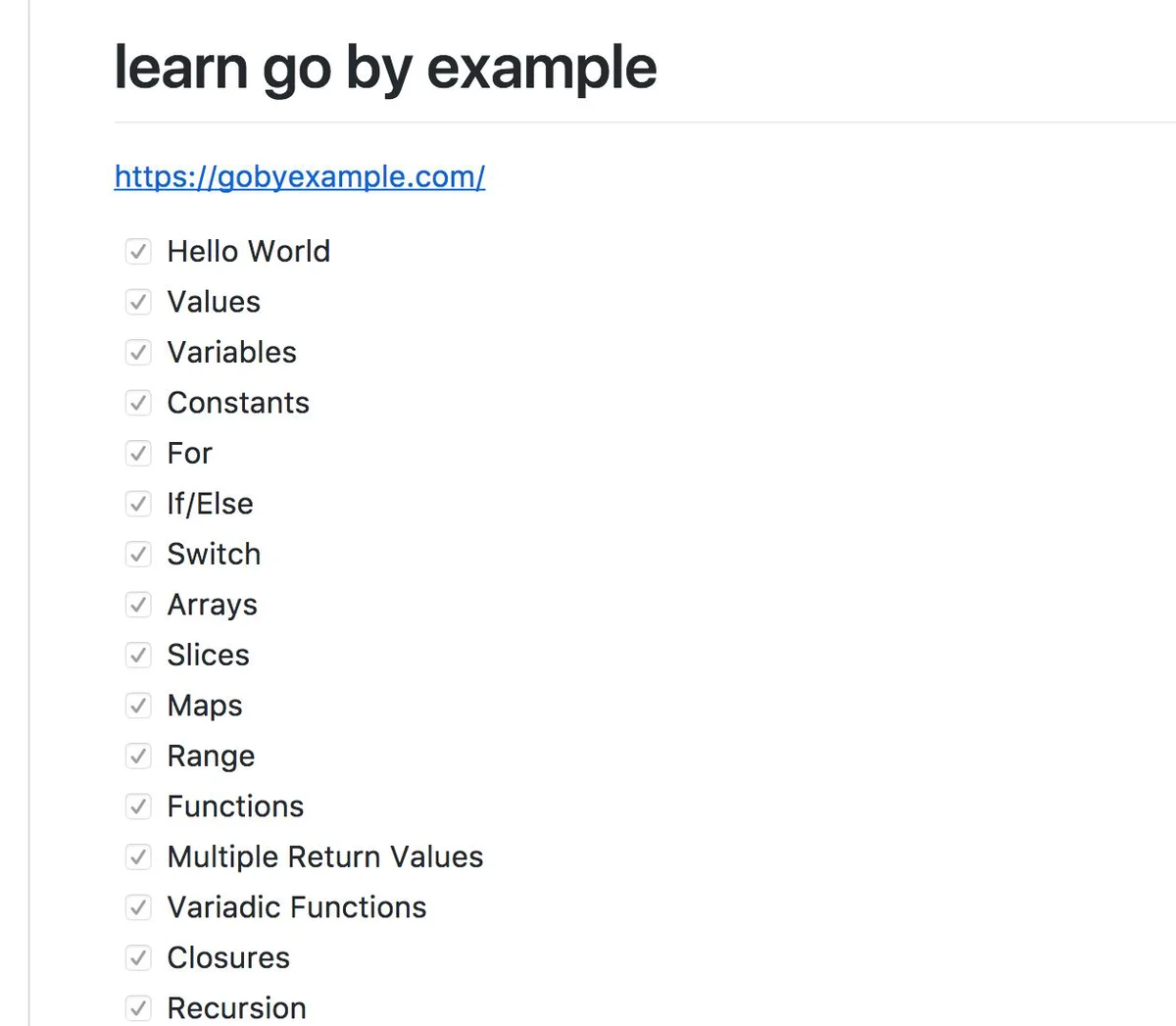
Task: Uncheck the Constants task box
Action: point(138,403)
